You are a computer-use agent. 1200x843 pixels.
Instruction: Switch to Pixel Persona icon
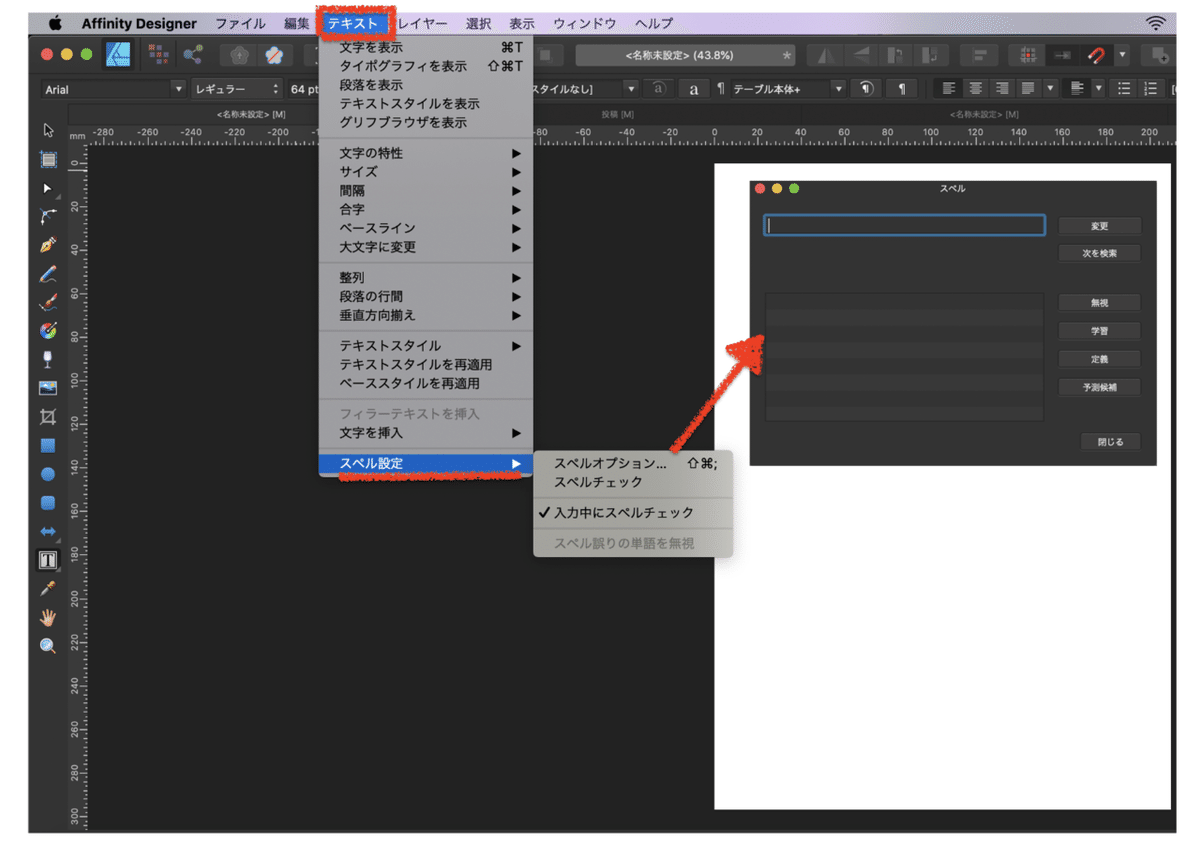158,54
